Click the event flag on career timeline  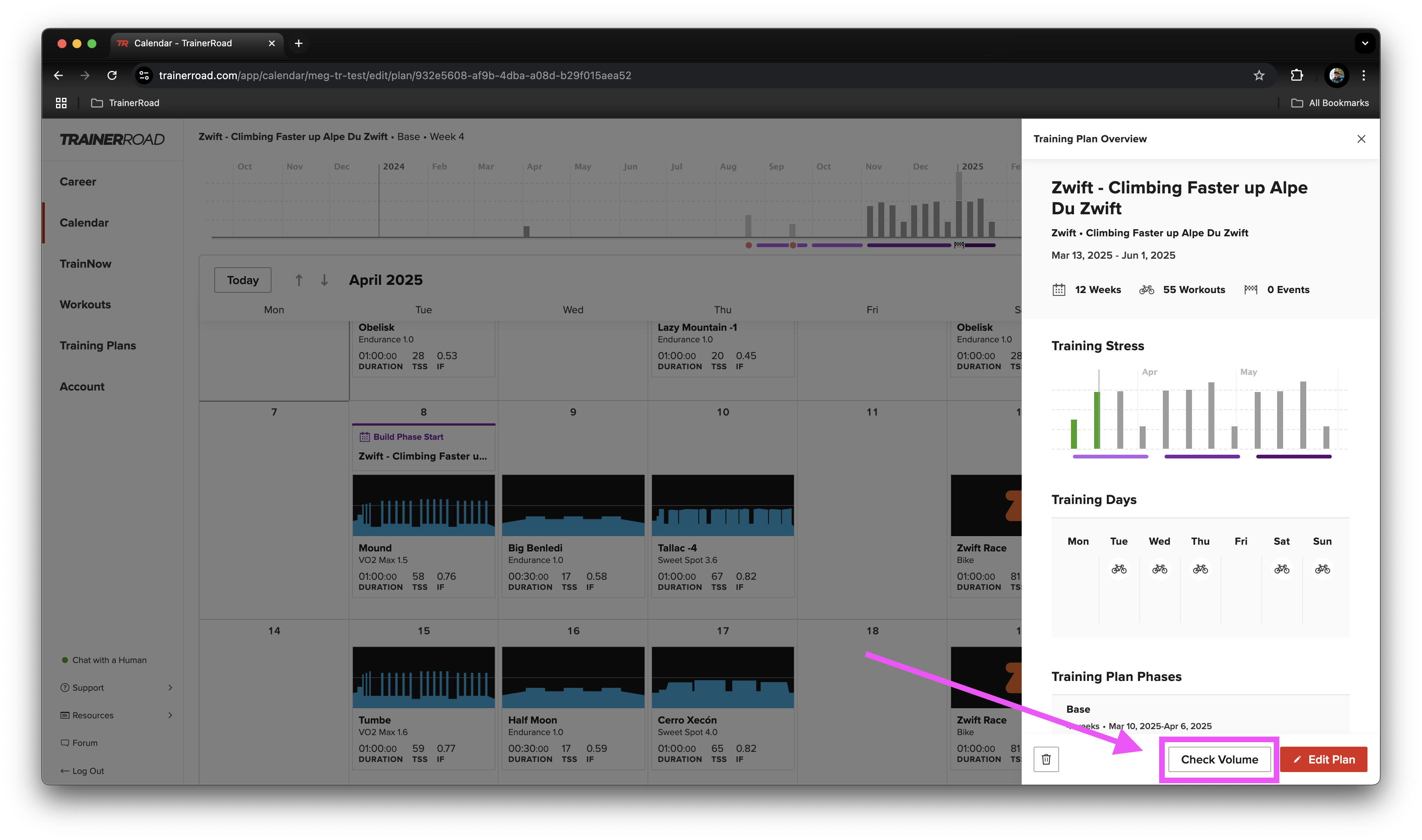click(959, 245)
